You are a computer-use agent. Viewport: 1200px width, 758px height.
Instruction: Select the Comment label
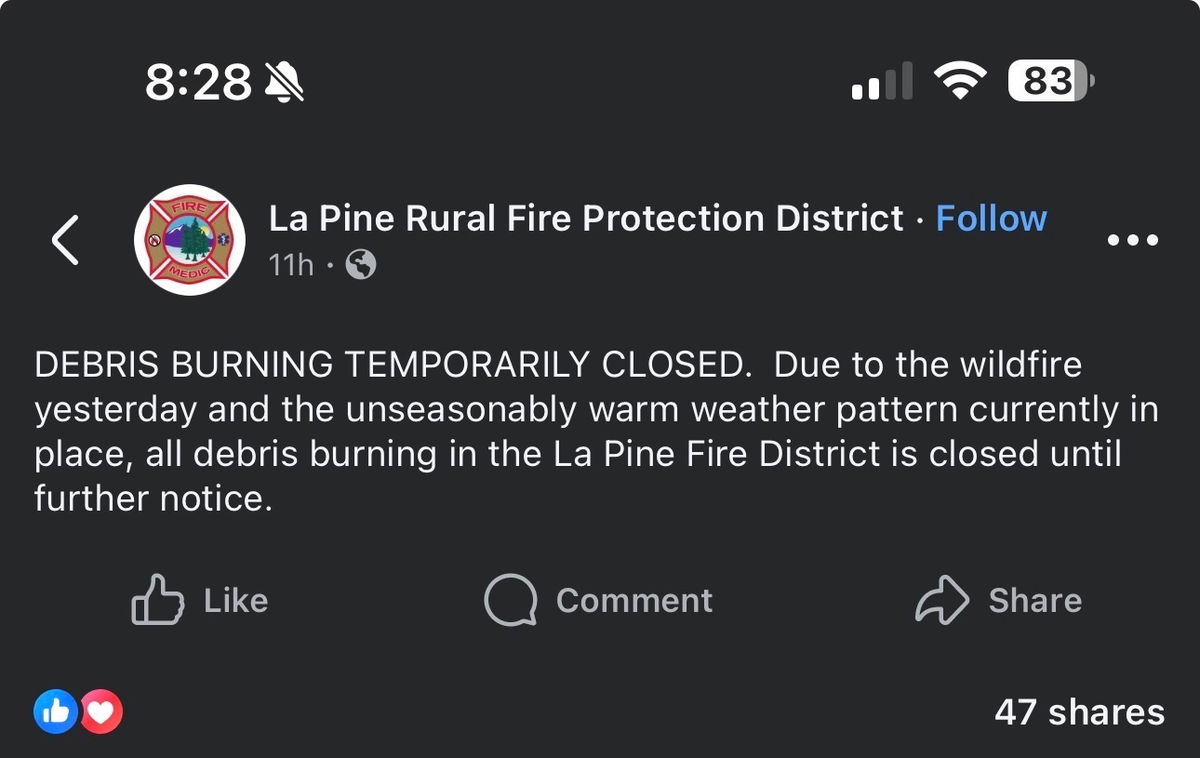tap(634, 600)
